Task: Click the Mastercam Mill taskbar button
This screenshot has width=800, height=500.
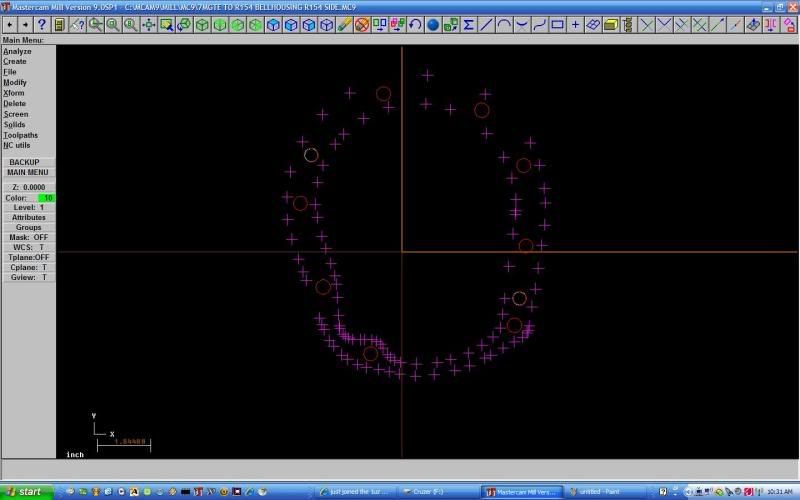Action: (523, 492)
